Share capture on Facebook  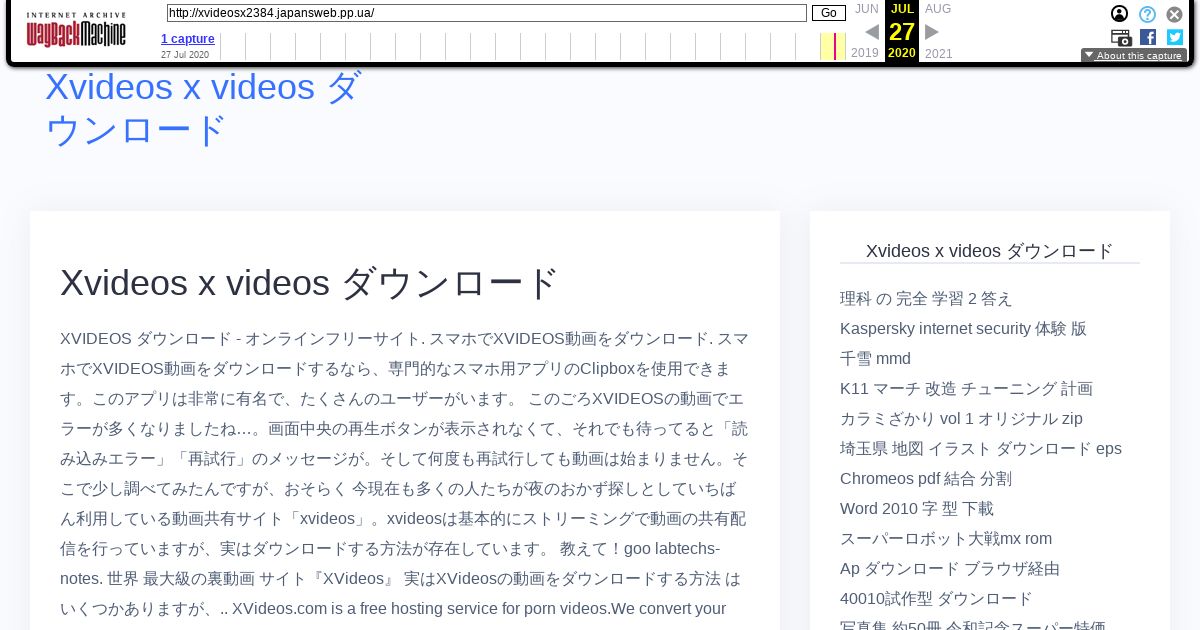(x=1148, y=37)
